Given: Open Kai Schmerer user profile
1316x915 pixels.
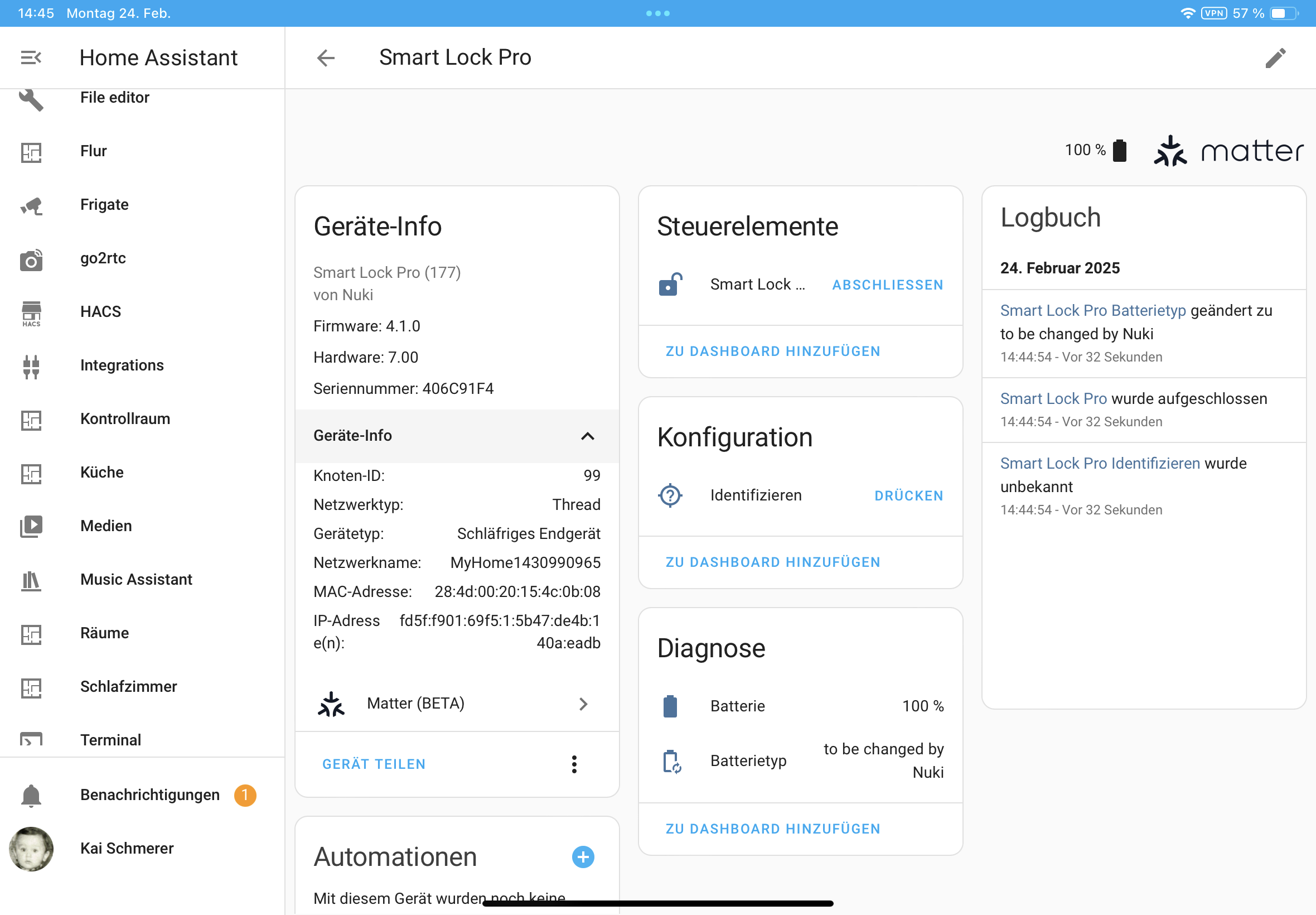Looking at the screenshot, I should tap(127, 848).
